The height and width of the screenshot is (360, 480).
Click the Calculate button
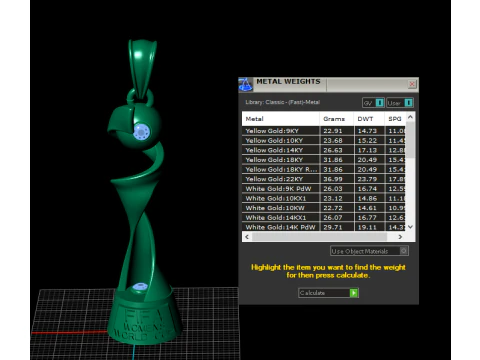point(328,293)
